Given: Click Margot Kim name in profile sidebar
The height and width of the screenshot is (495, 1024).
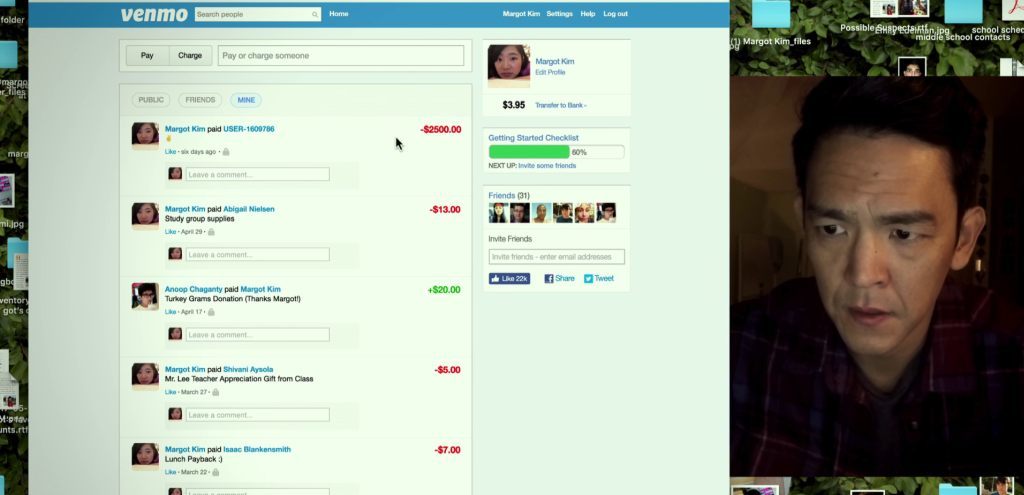Looking at the screenshot, I should (x=555, y=61).
